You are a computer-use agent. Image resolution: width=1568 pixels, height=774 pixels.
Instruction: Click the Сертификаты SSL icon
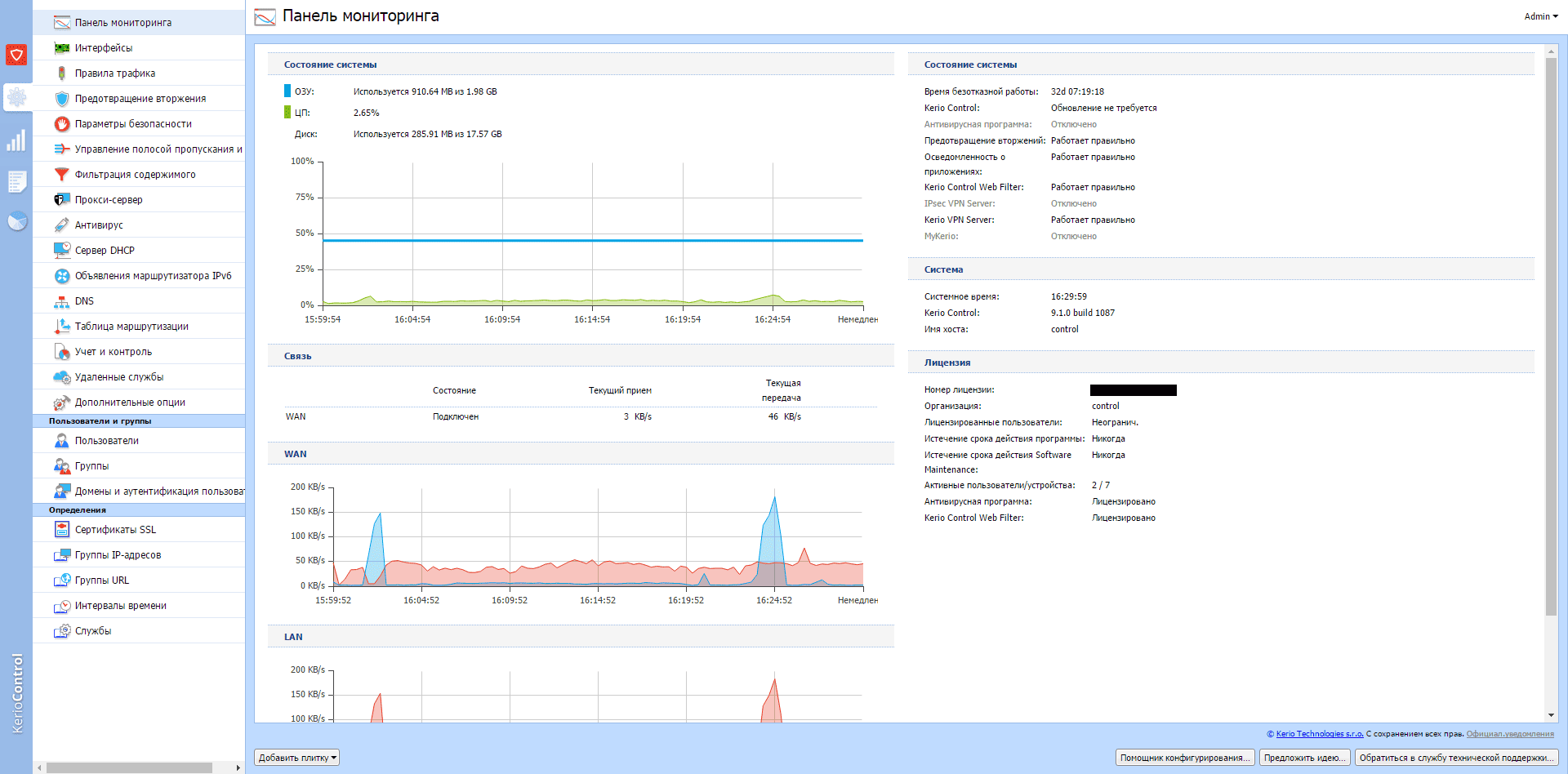click(62, 530)
